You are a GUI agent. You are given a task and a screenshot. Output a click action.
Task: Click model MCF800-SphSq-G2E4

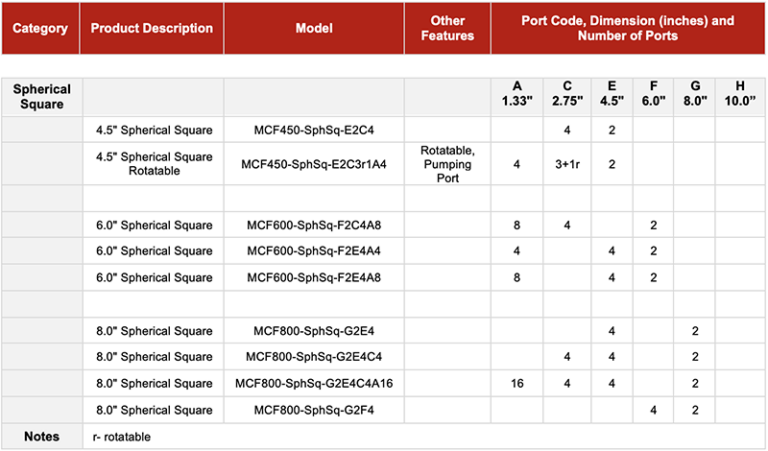tap(314, 331)
